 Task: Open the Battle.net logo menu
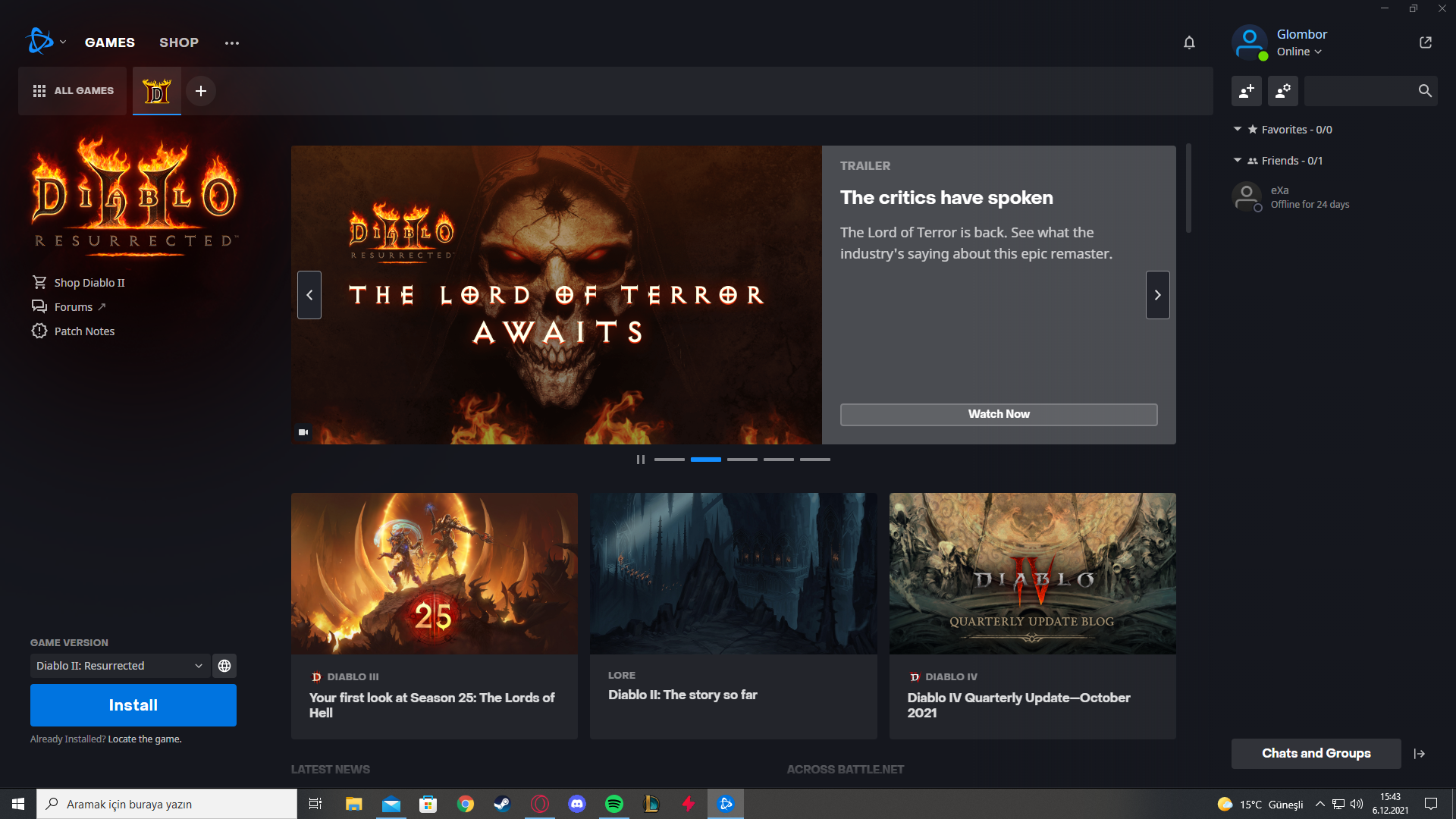(39, 42)
